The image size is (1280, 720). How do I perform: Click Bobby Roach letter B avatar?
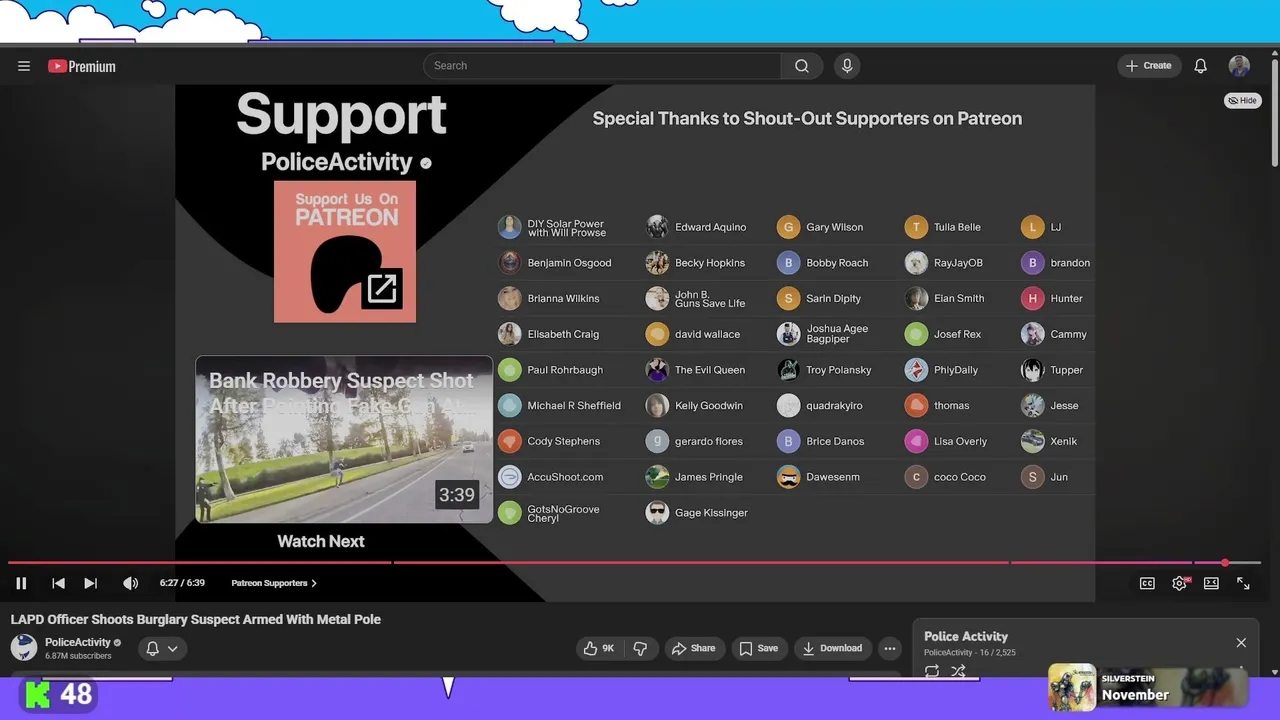click(789, 263)
